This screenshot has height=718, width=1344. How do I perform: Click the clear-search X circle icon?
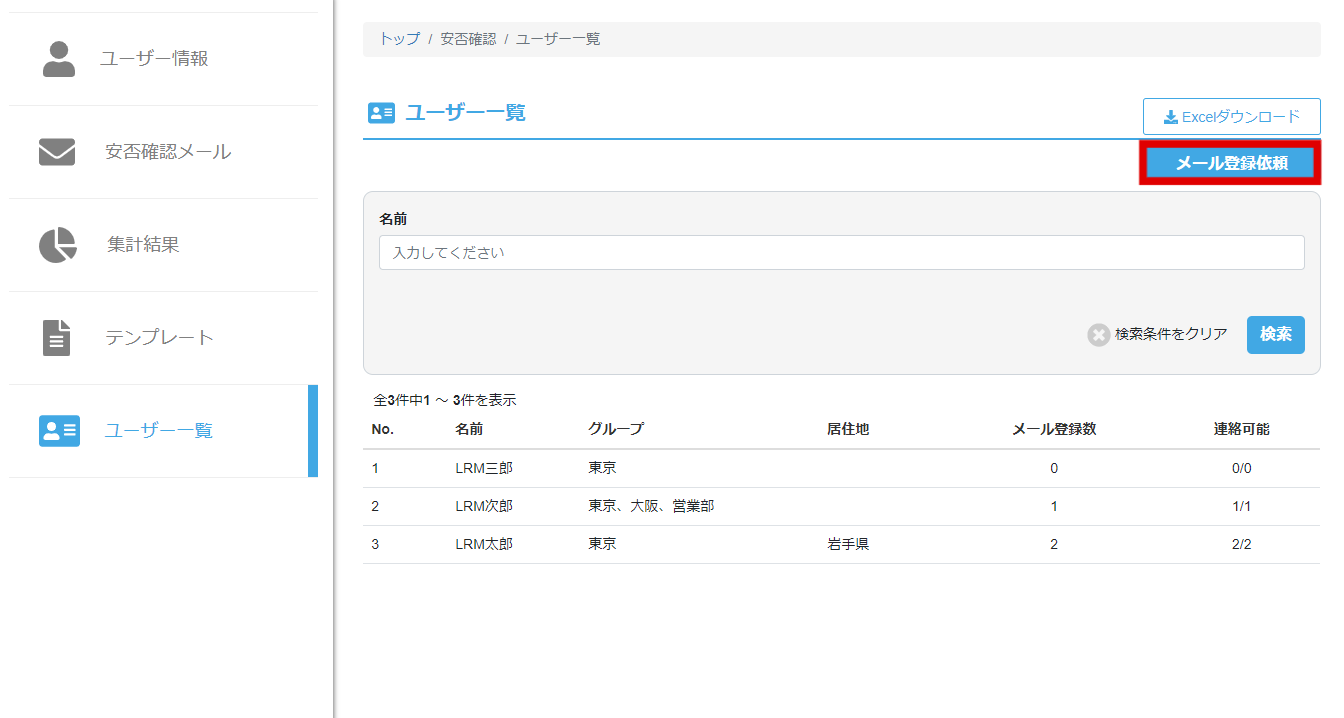tap(1099, 335)
